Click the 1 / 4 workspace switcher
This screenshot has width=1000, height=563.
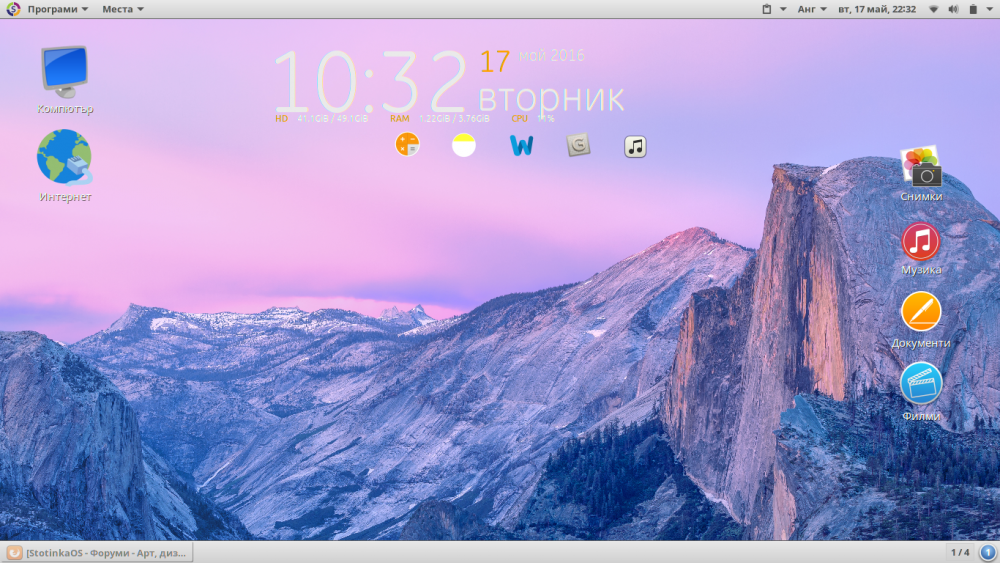click(960, 552)
